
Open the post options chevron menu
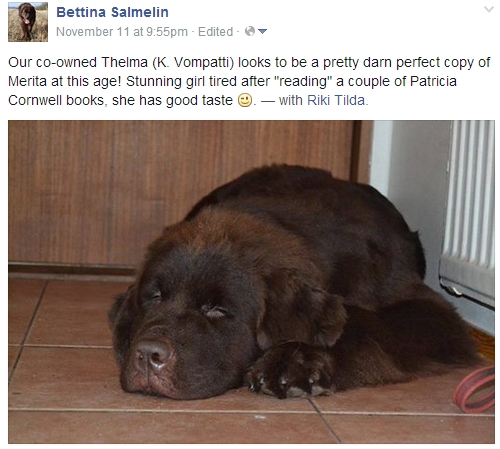coord(489,9)
